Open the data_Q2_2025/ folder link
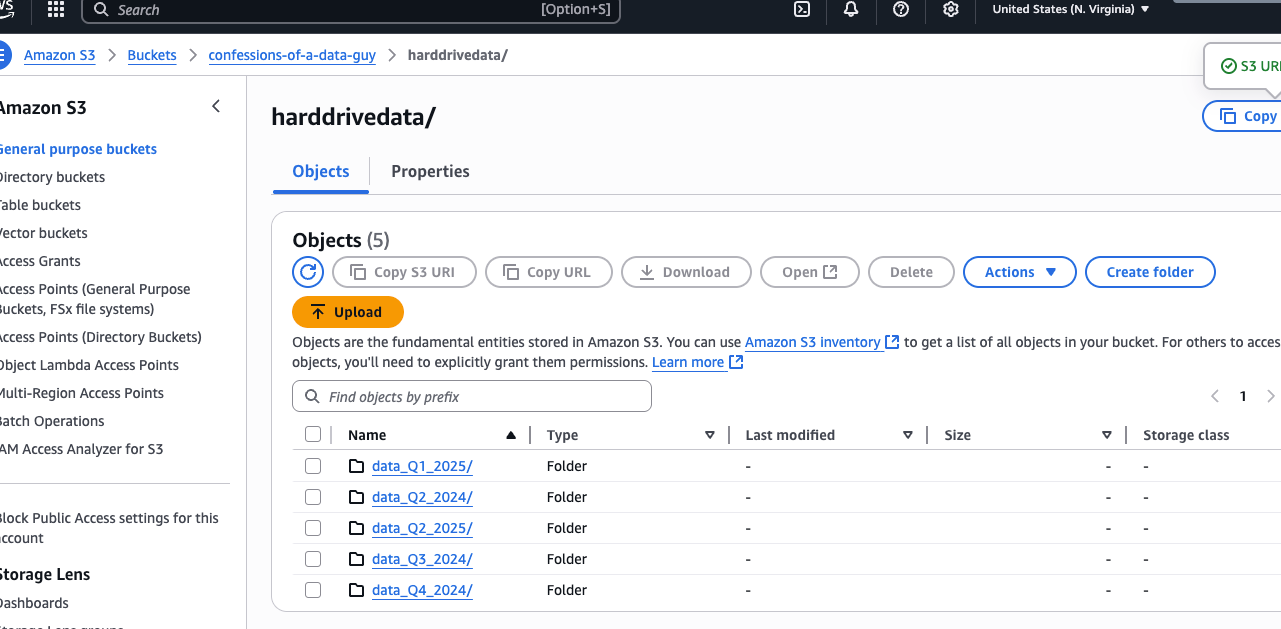The height and width of the screenshot is (629, 1281). click(x=422, y=528)
